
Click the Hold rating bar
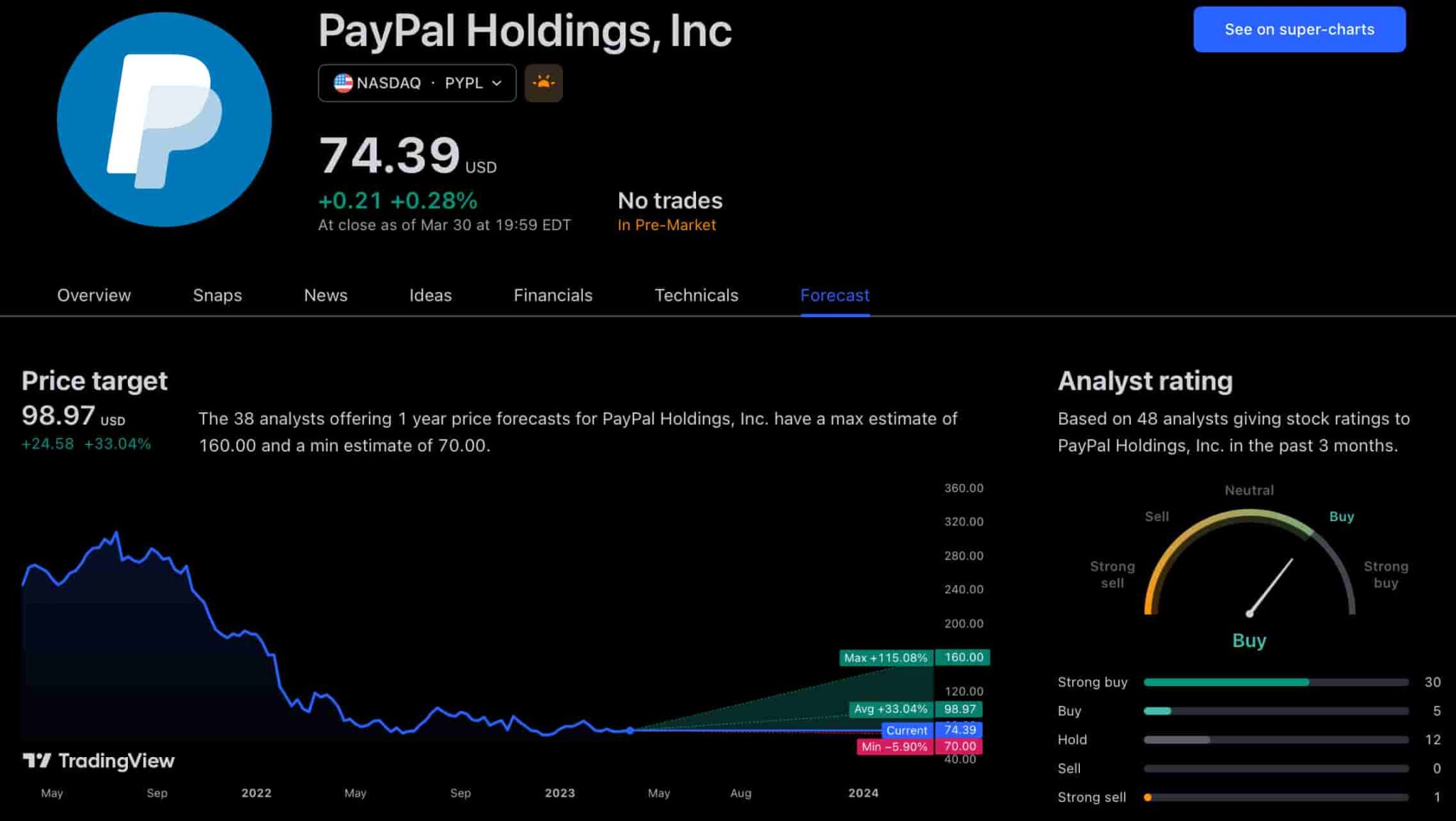point(1276,740)
